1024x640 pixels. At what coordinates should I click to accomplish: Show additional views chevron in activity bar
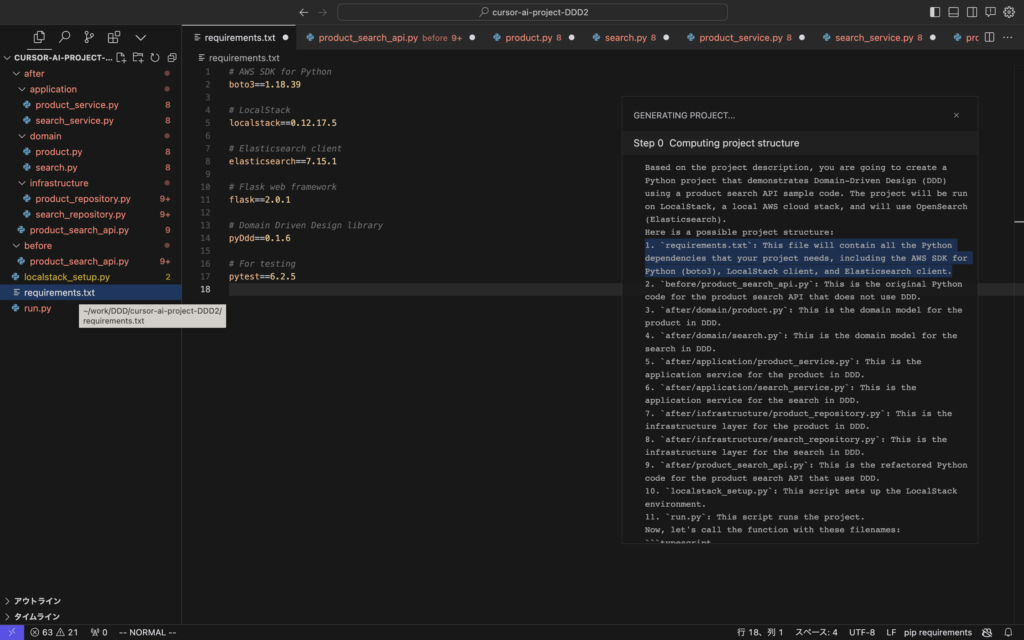click(x=140, y=38)
